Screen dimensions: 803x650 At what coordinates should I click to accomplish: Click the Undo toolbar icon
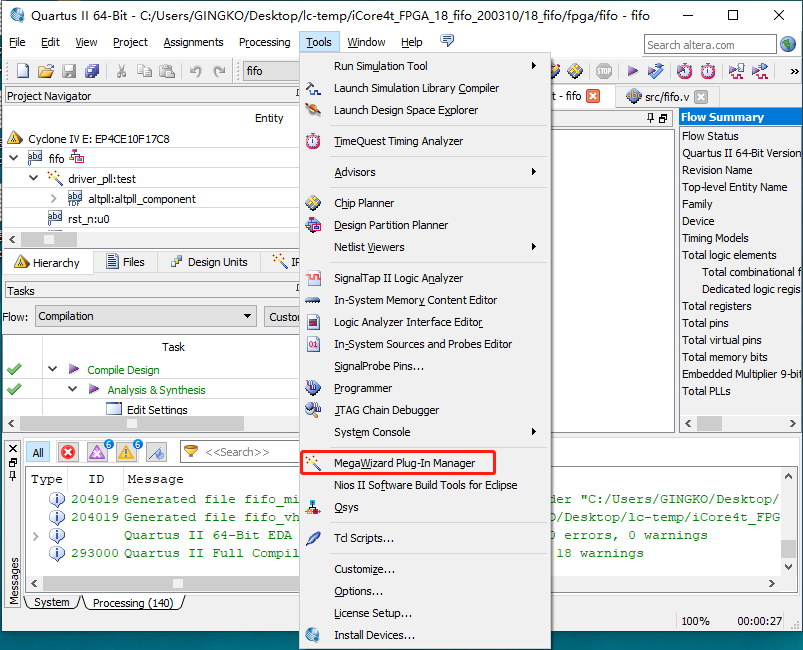tap(195, 71)
